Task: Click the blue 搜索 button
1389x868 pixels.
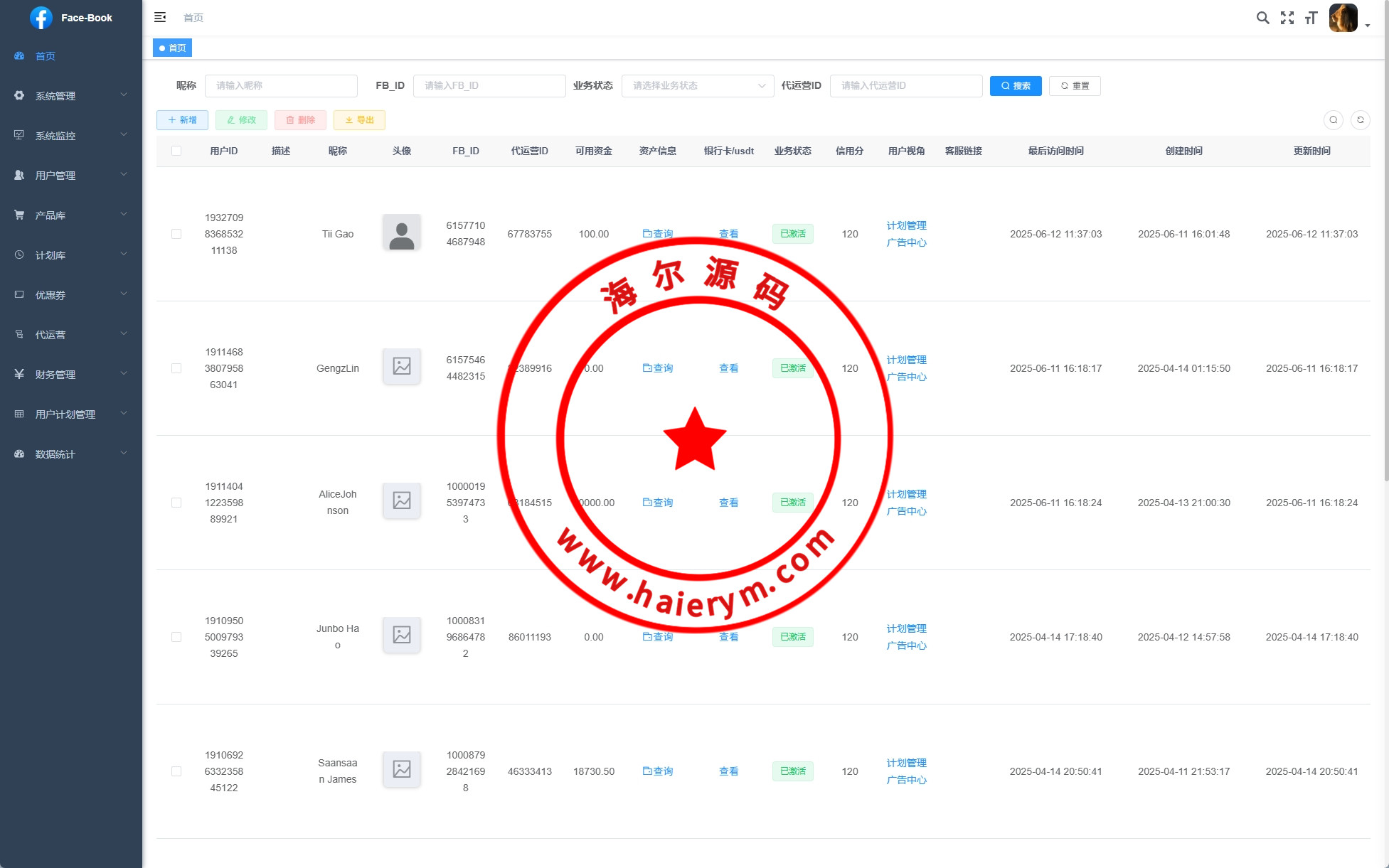Action: (1015, 86)
